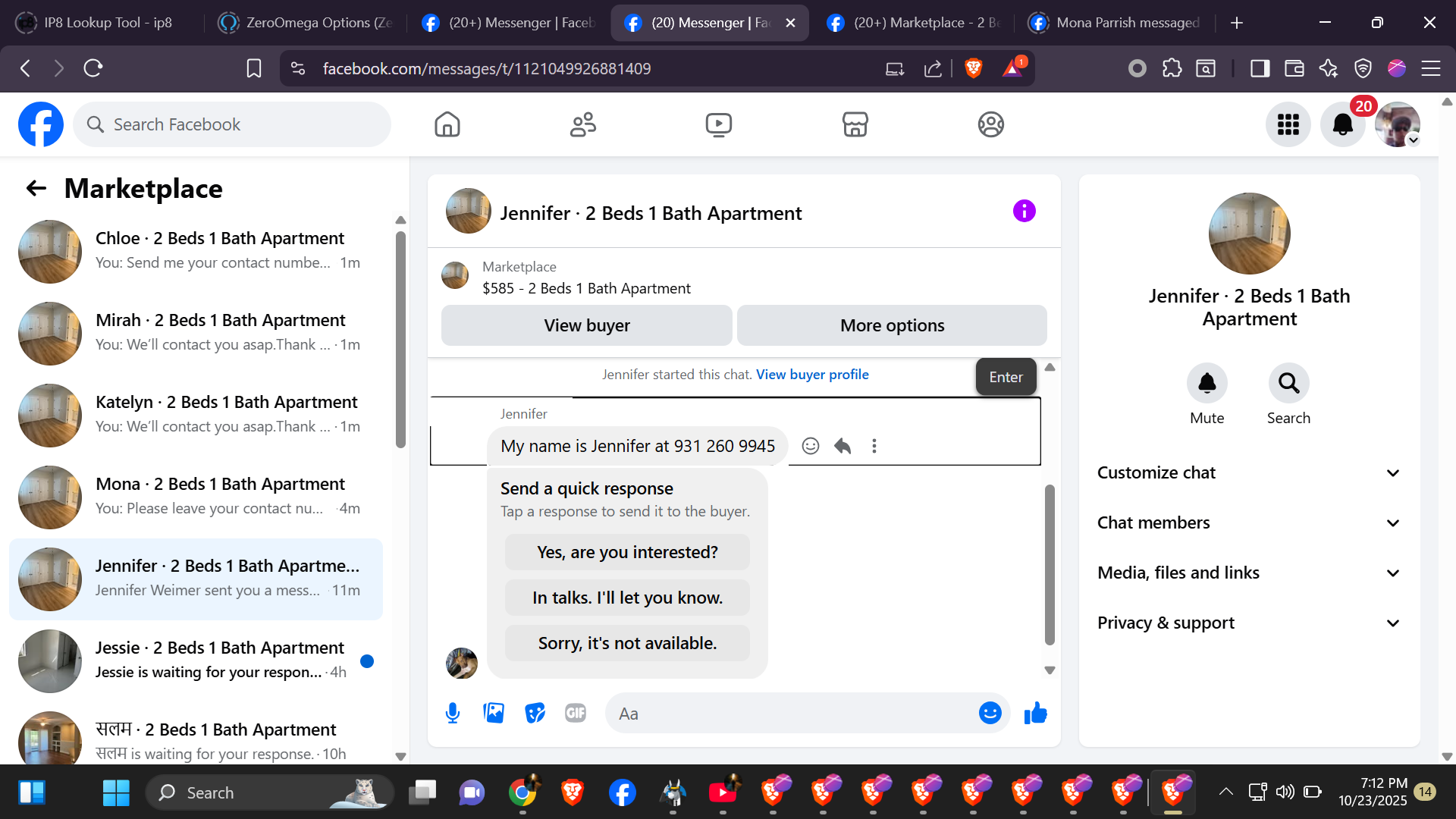
Task: React to Jennifer's message with the emoji icon
Action: point(811,446)
